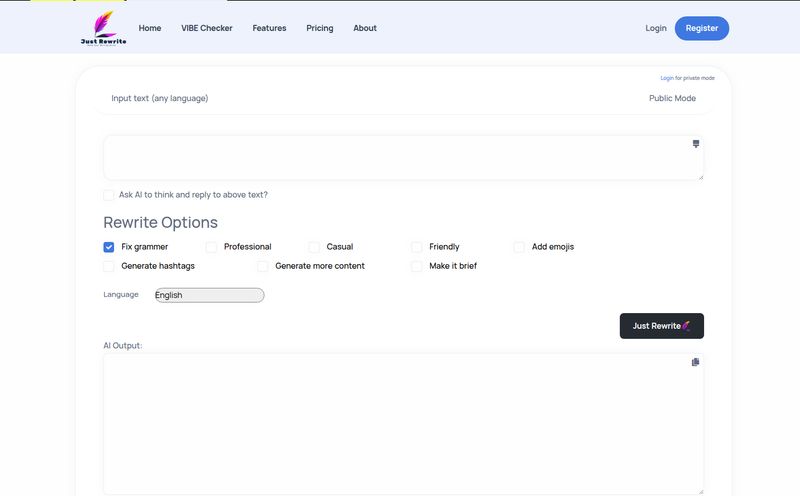Image resolution: width=800 pixels, height=496 pixels.
Task: Check Generate more content option
Action: click(x=263, y=266)
